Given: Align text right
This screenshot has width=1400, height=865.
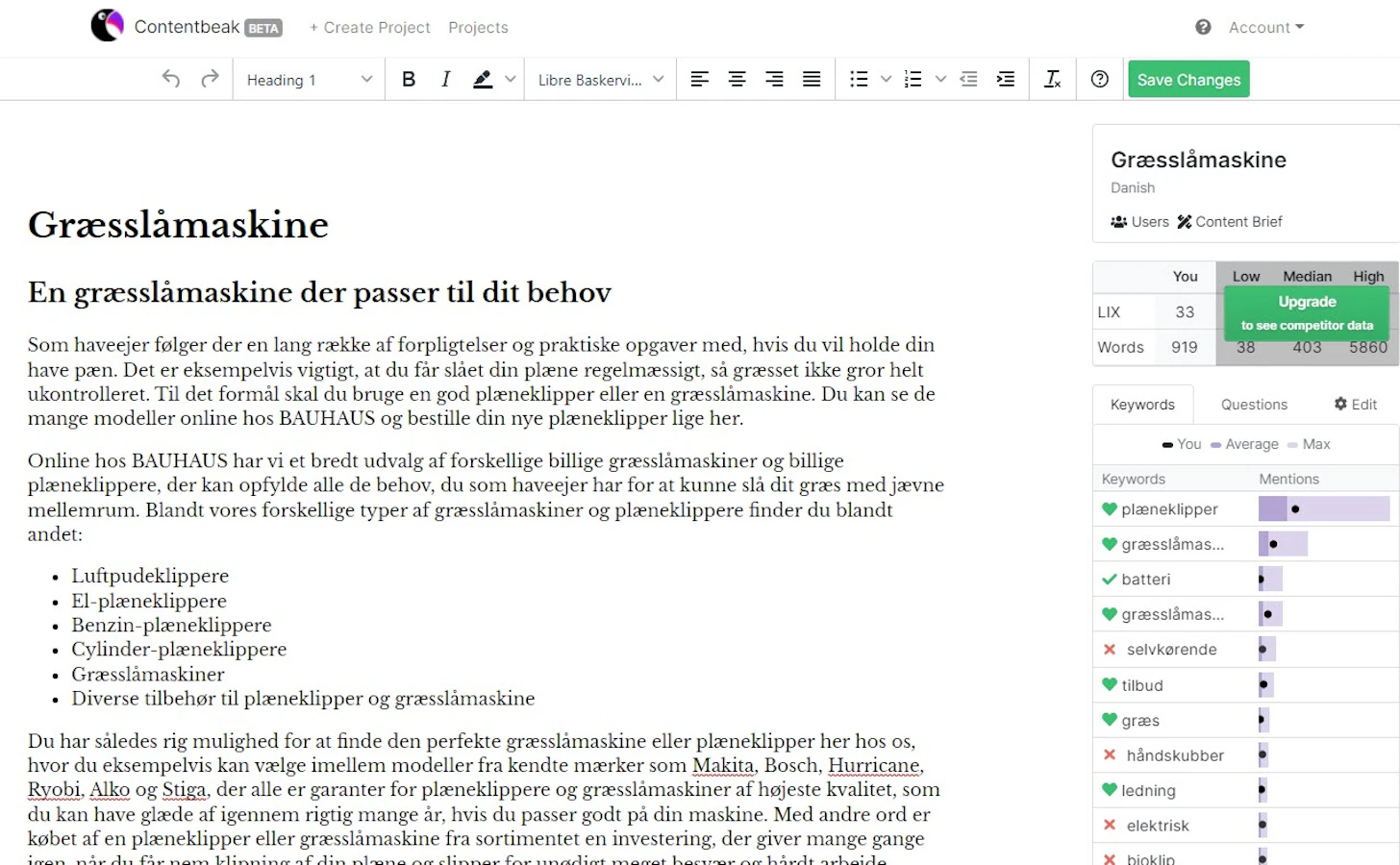Looking at the screenshot, I should click(774, 80).
